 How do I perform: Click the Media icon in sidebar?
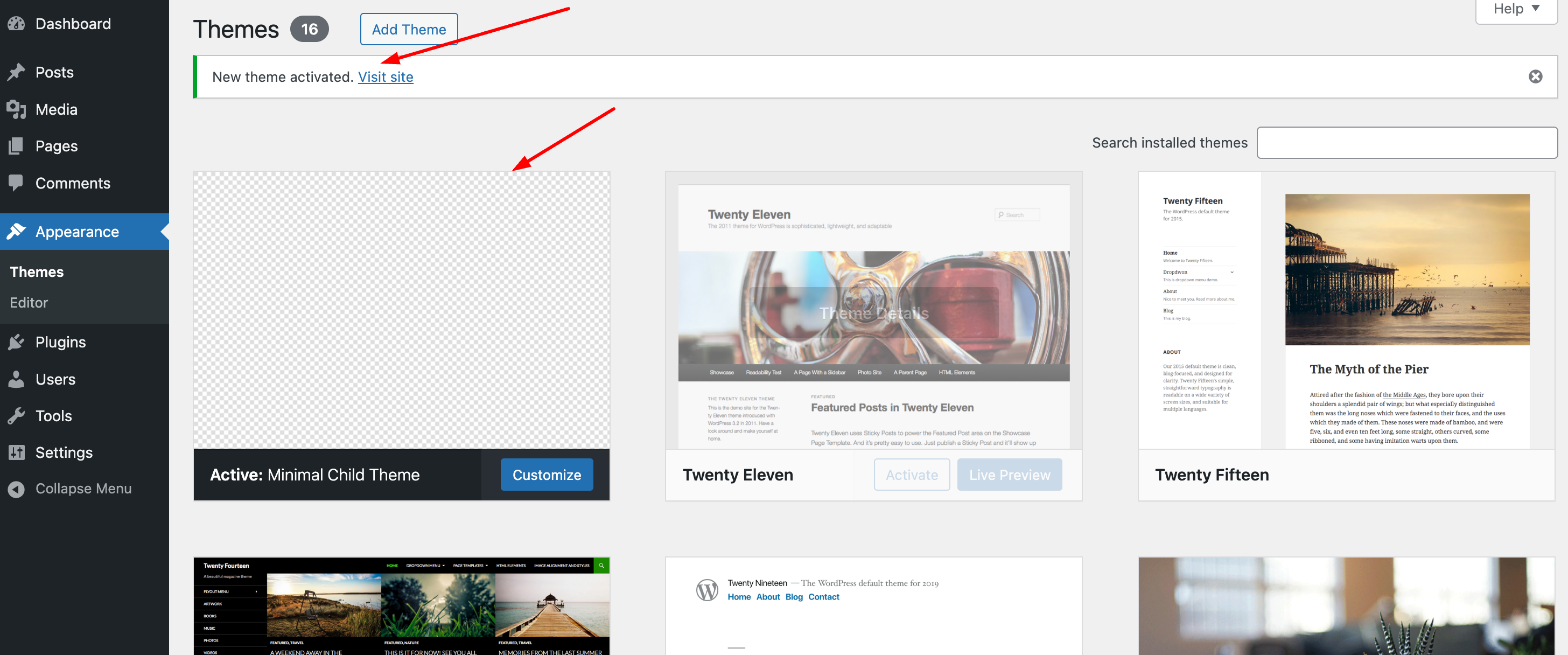17,109
